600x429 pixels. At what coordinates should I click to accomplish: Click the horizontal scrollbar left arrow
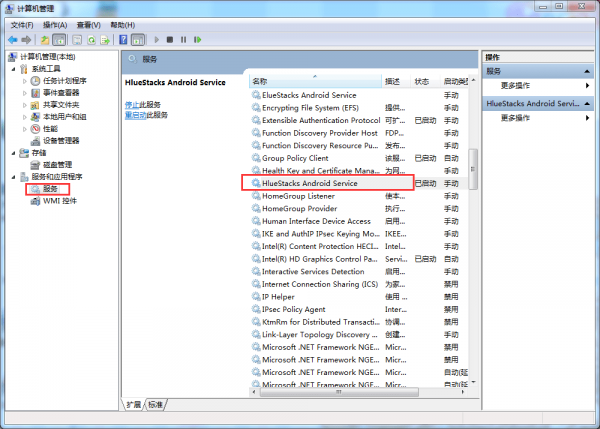[x=254, y=392]
